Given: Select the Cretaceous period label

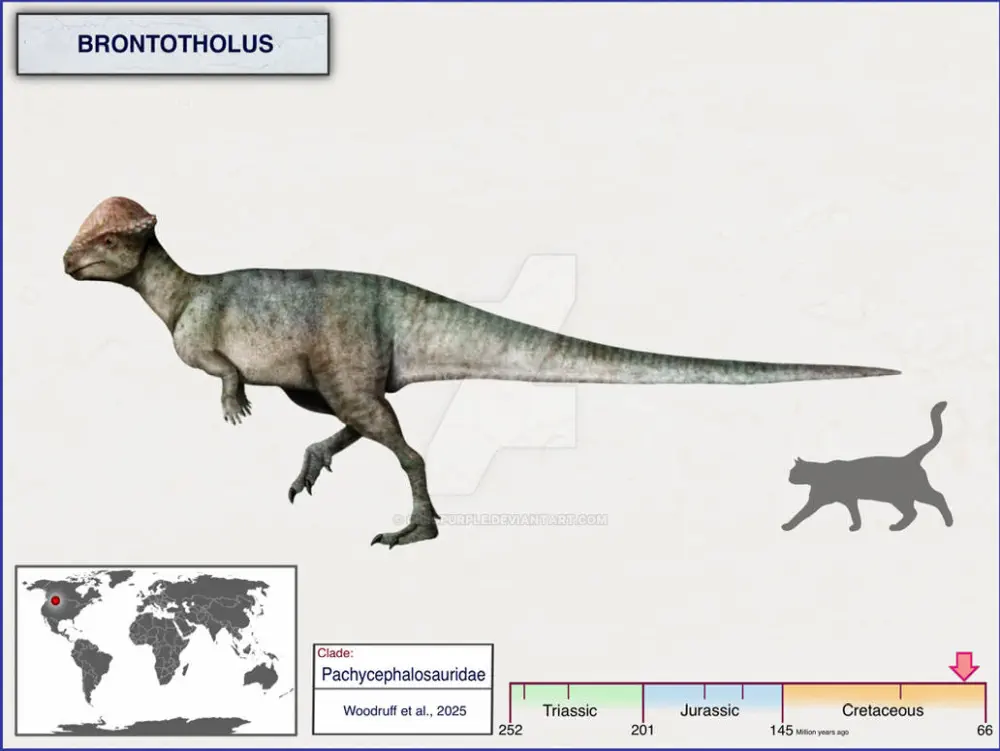Looking at the screenshot, I should click(882, 710).
